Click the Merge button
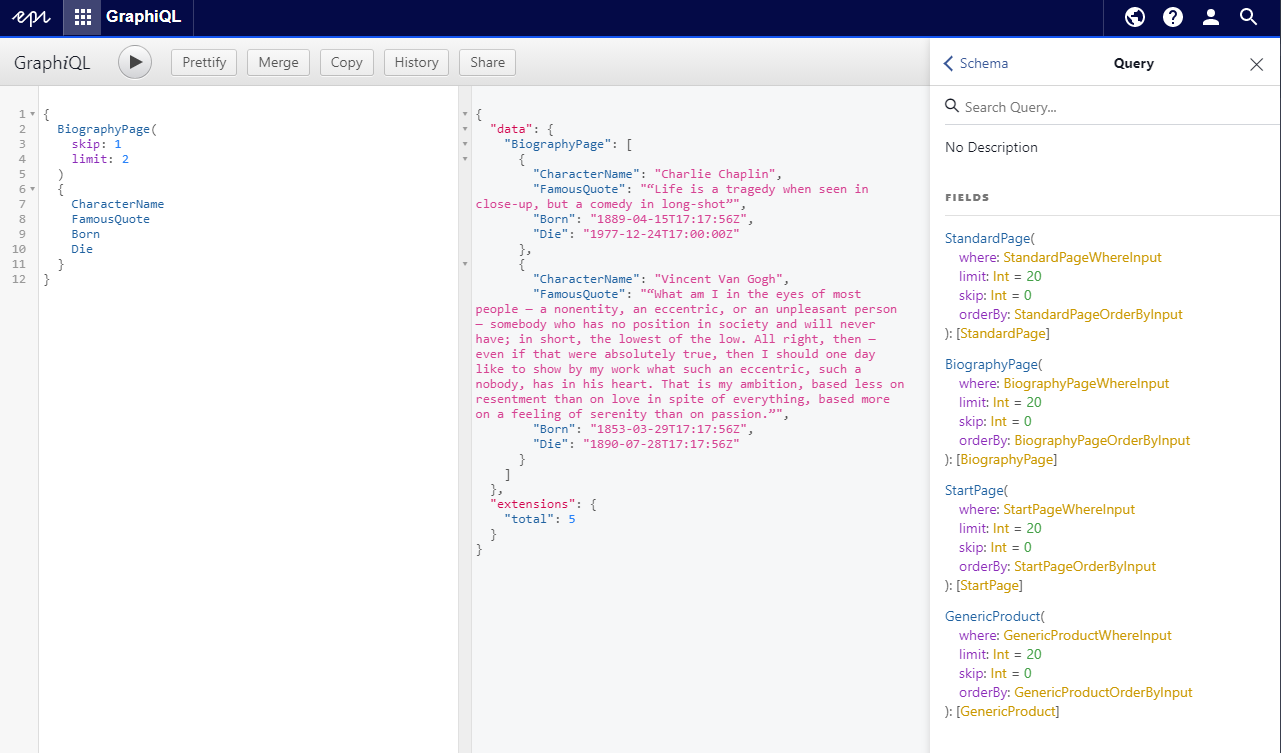This screenshot has height=753, width=1281. pyautogui.click(x=278, y=62)
